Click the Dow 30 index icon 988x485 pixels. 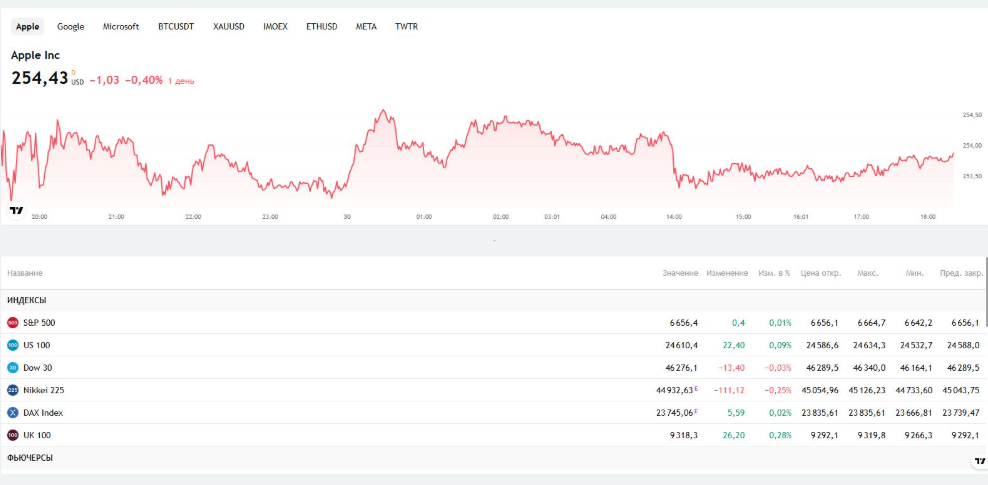(x=13, y=367)
